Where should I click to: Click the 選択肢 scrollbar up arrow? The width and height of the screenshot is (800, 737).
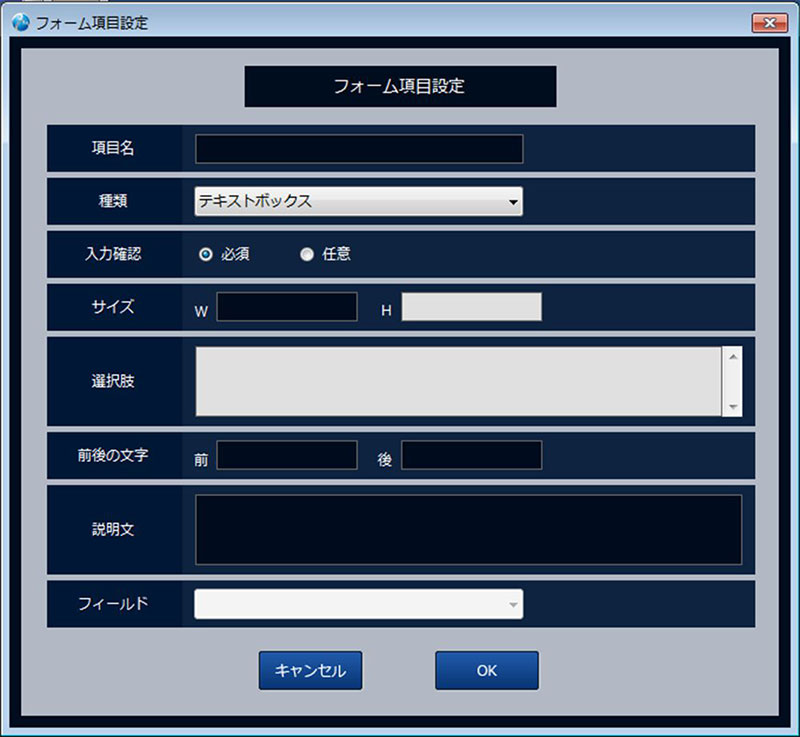point(733,357)
